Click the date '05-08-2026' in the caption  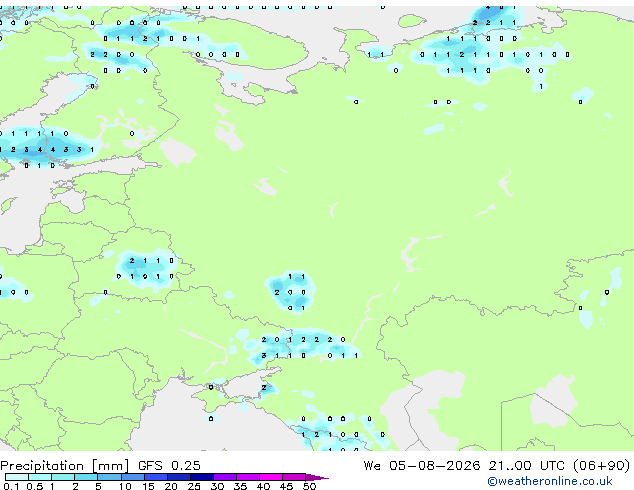[435, 466]
